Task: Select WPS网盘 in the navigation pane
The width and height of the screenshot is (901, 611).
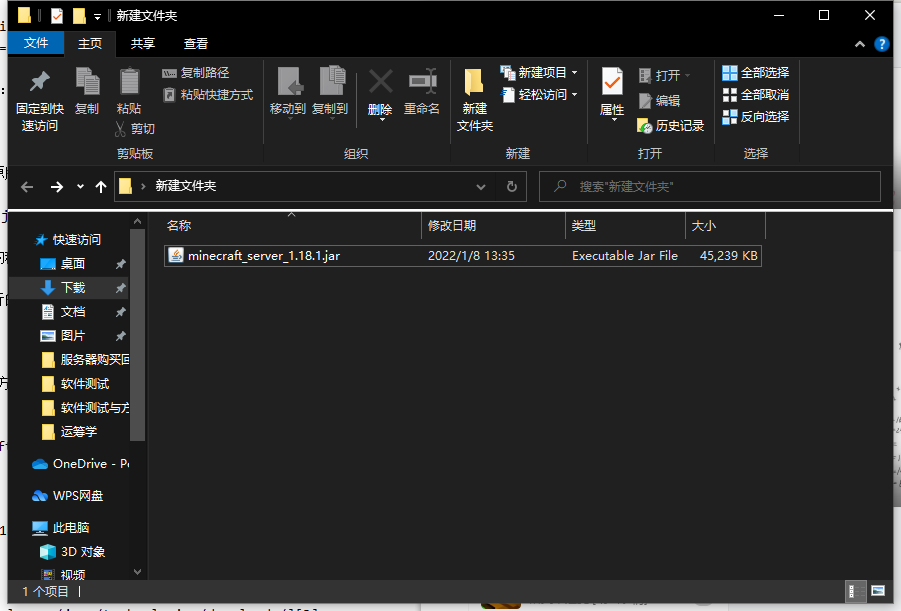Action: click(68, 496)
